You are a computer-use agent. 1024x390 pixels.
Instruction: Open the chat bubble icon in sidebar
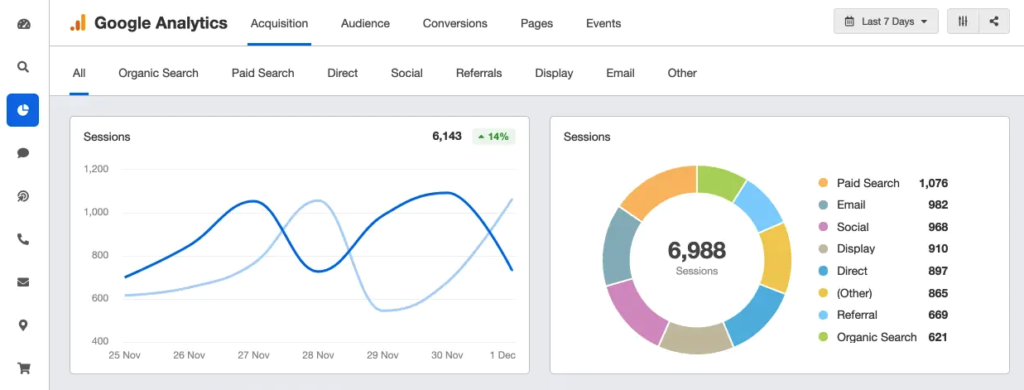coord(24,153)
